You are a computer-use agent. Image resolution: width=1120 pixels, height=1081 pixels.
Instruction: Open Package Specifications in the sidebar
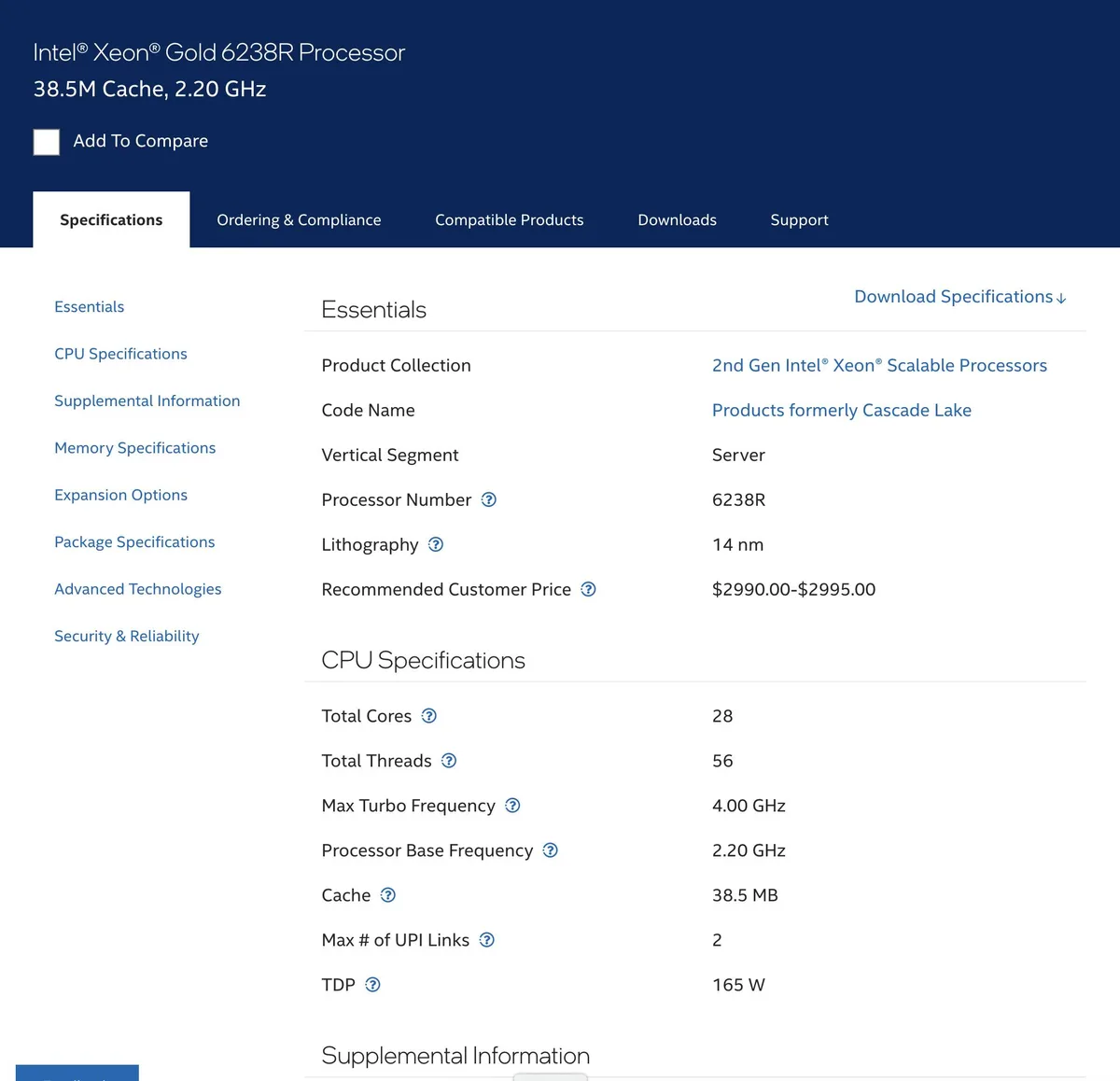click(134, 542)
